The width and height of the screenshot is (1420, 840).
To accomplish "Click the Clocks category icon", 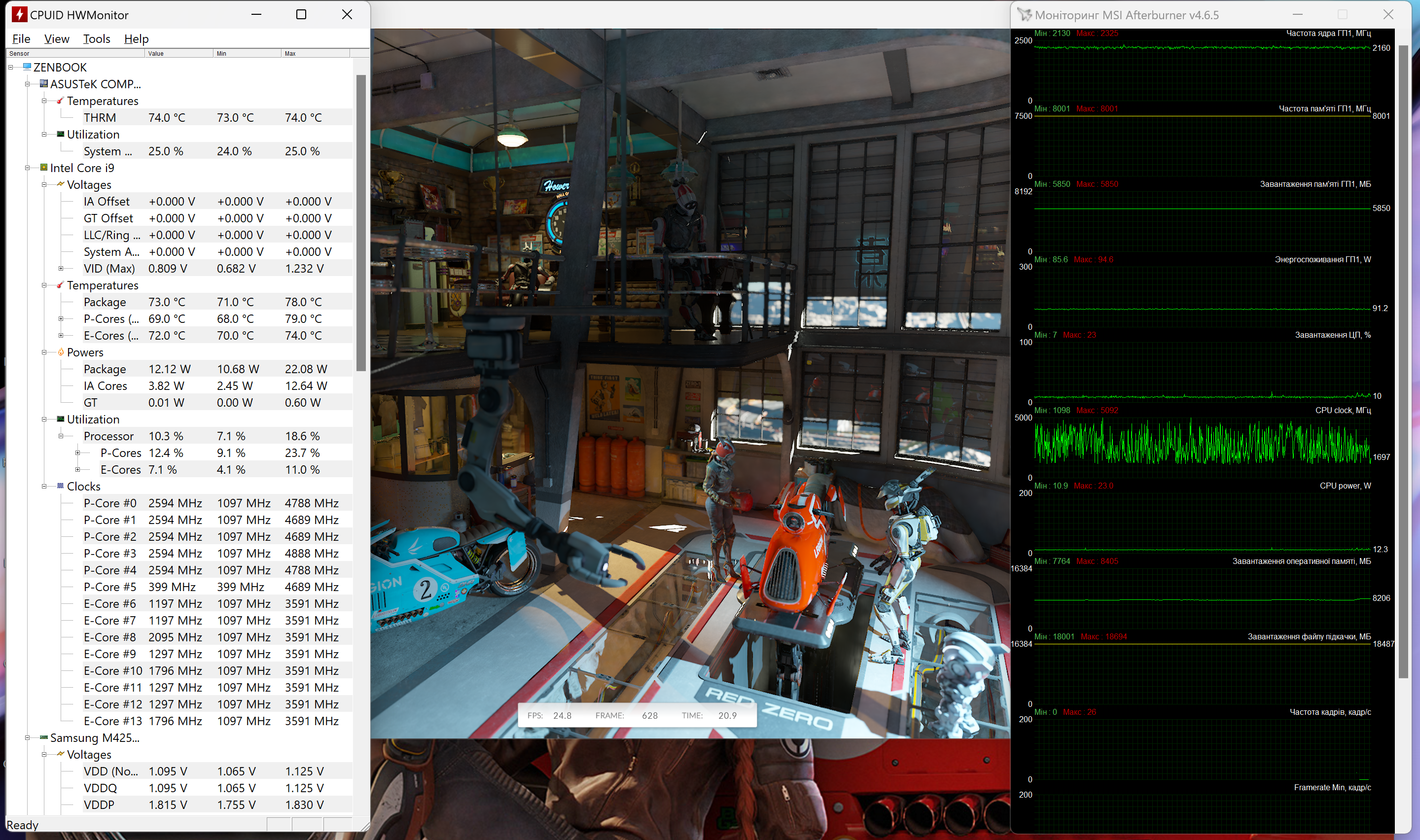I will click(x=61, y=486).
